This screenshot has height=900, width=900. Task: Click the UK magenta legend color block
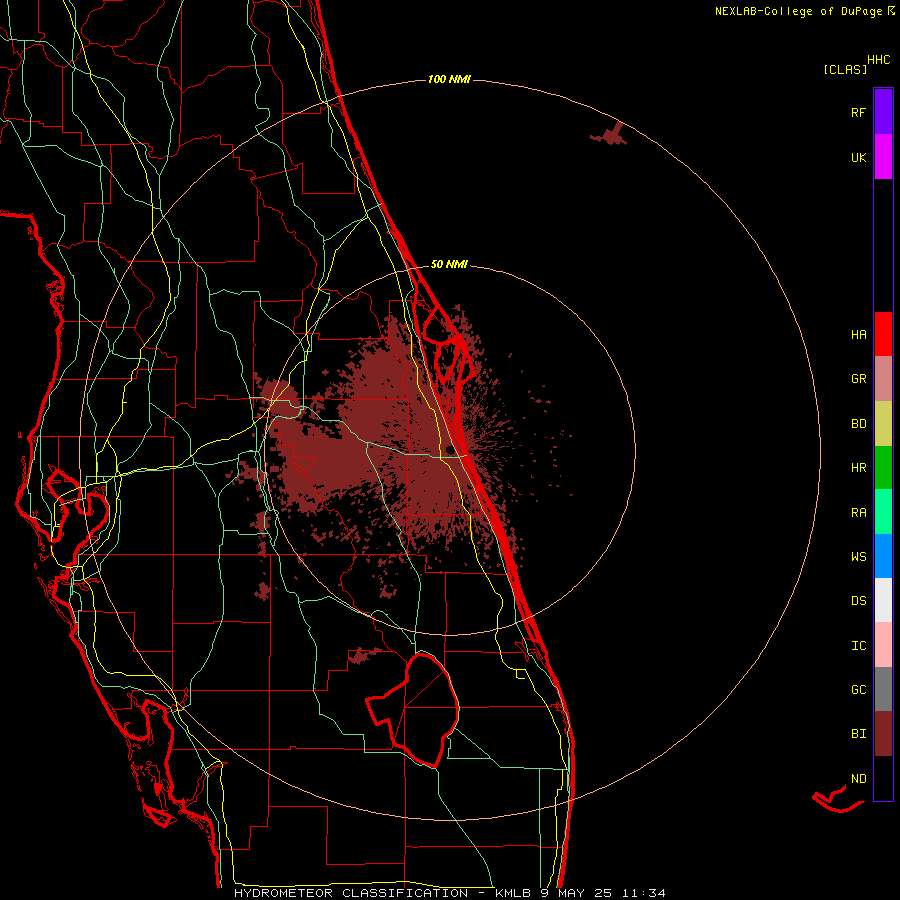883,157
